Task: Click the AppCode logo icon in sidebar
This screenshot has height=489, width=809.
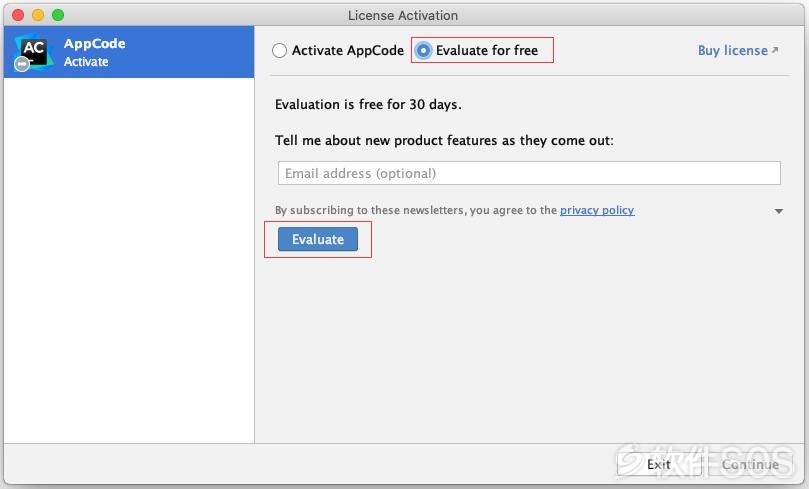Action: coord(33,52)
